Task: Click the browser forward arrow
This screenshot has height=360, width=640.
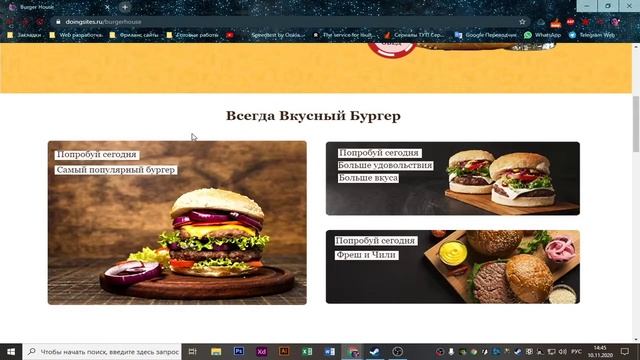Action: click(x=25, y=22)
